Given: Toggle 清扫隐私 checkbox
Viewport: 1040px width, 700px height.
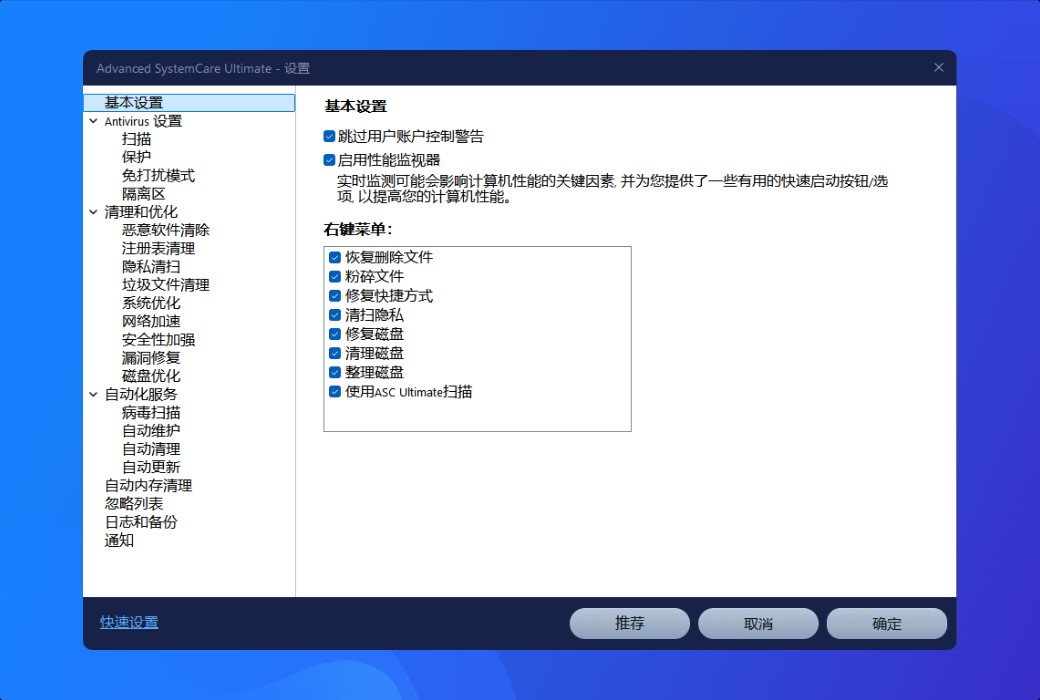Looking at the screenshot, I should click(x=334, y=315).
